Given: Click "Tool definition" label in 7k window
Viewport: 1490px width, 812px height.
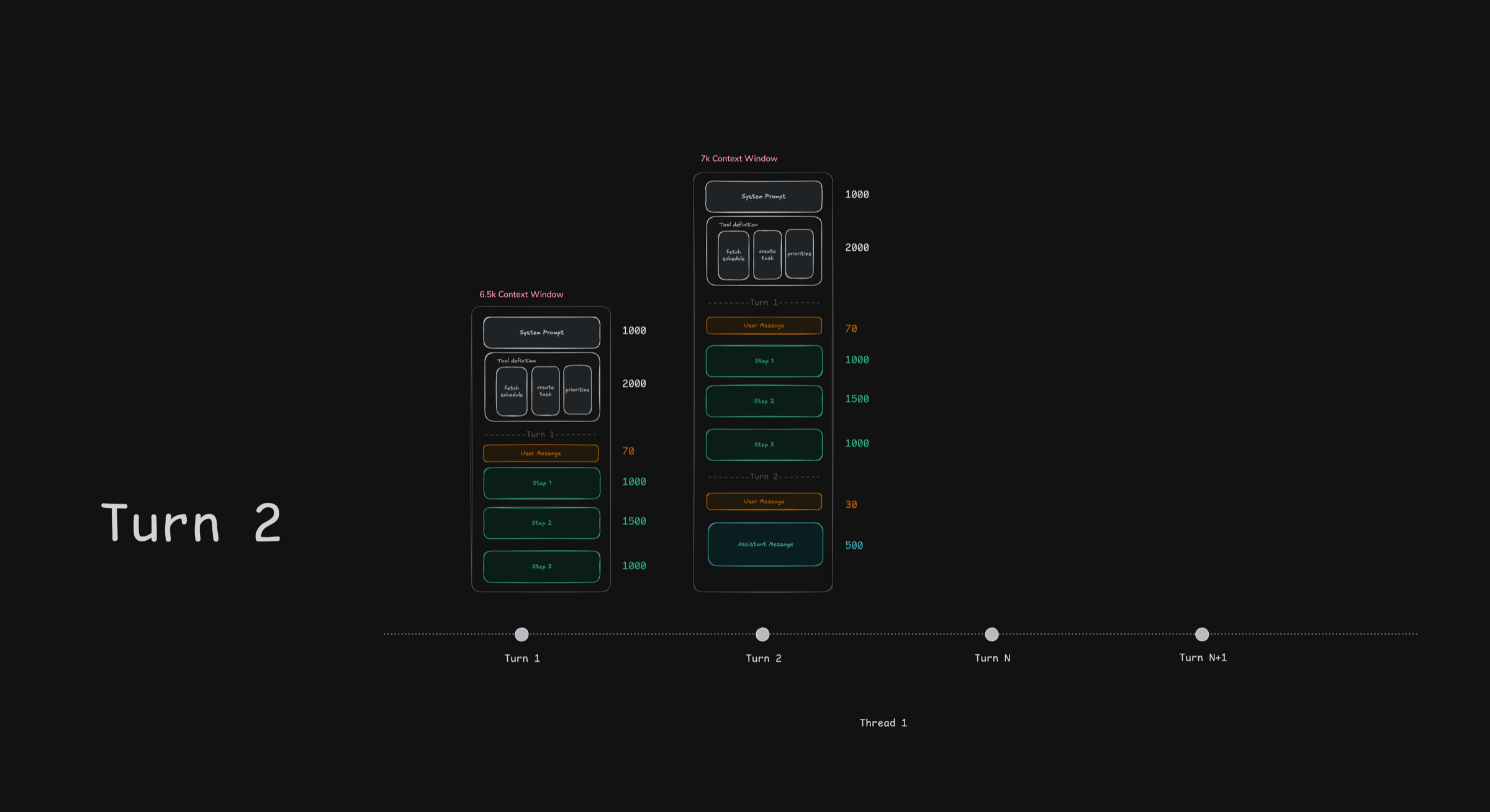Looking at the screenshot, I should (738, 225).
